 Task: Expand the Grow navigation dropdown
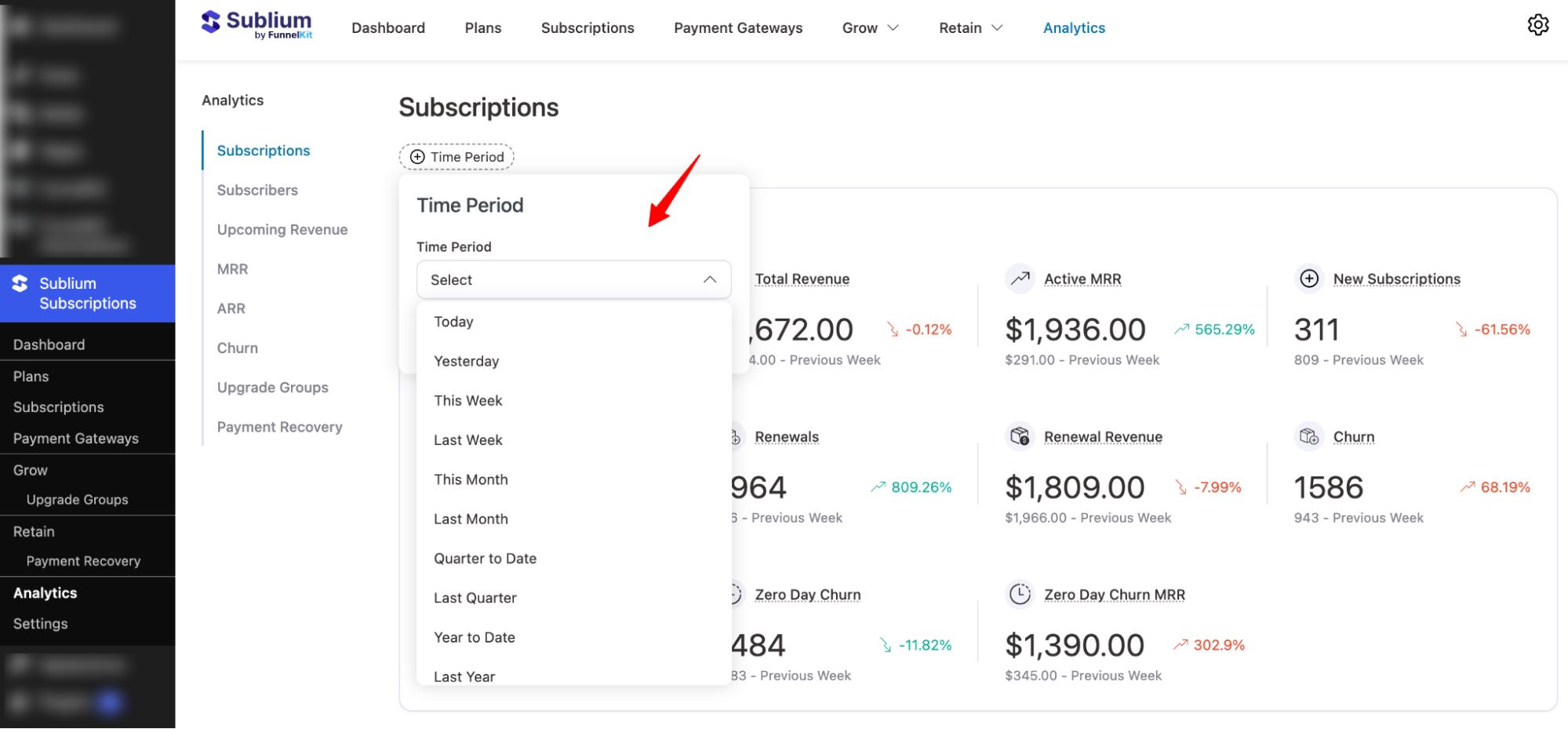point(870,27)
